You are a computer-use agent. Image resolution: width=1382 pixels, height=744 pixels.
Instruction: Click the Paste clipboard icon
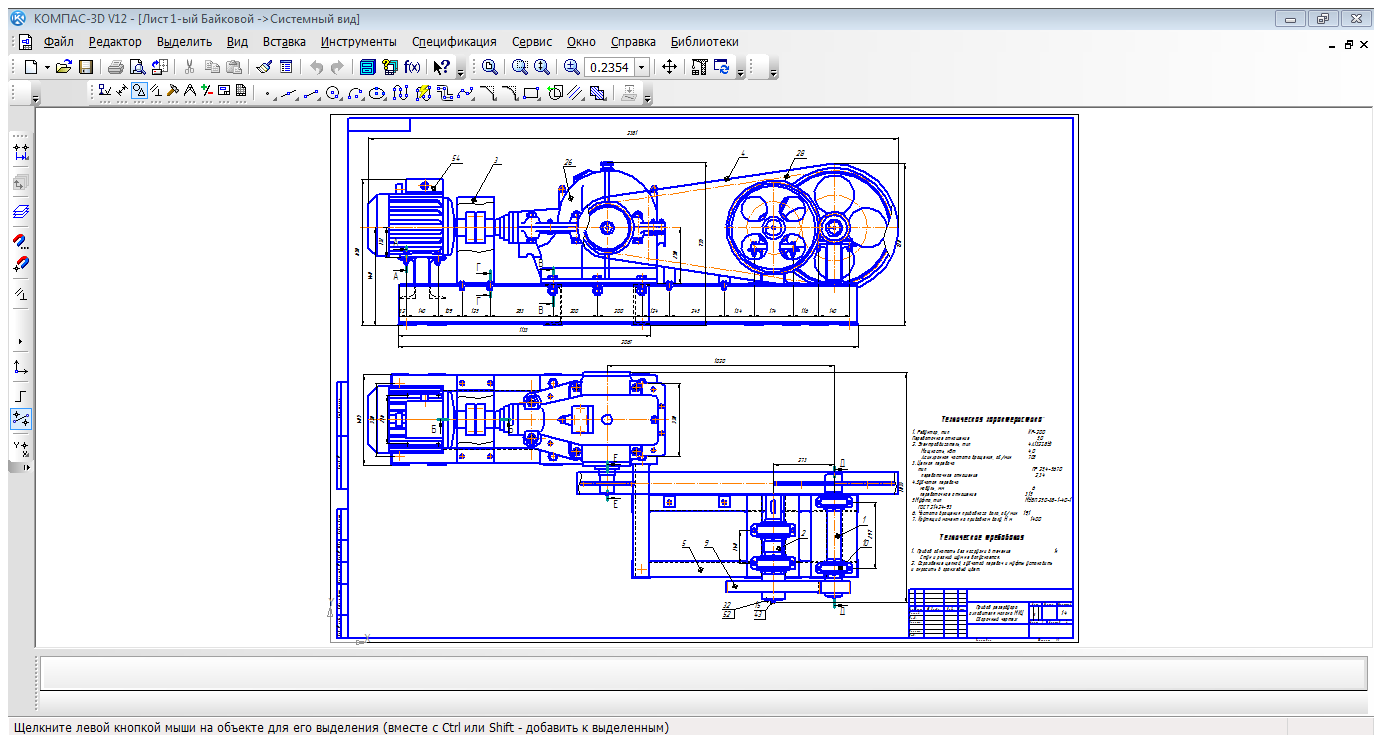pyautogui.click(x=233, y=67)
